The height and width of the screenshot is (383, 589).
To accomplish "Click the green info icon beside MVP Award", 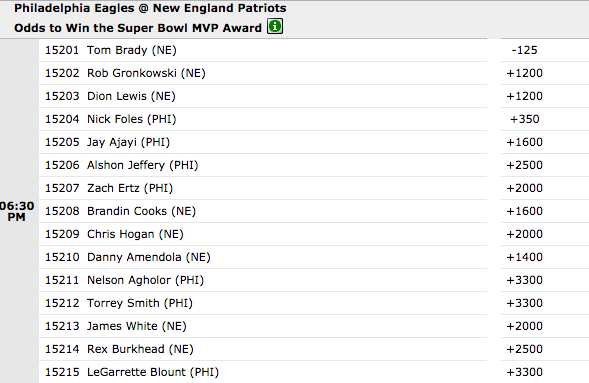I will point(275,27).
